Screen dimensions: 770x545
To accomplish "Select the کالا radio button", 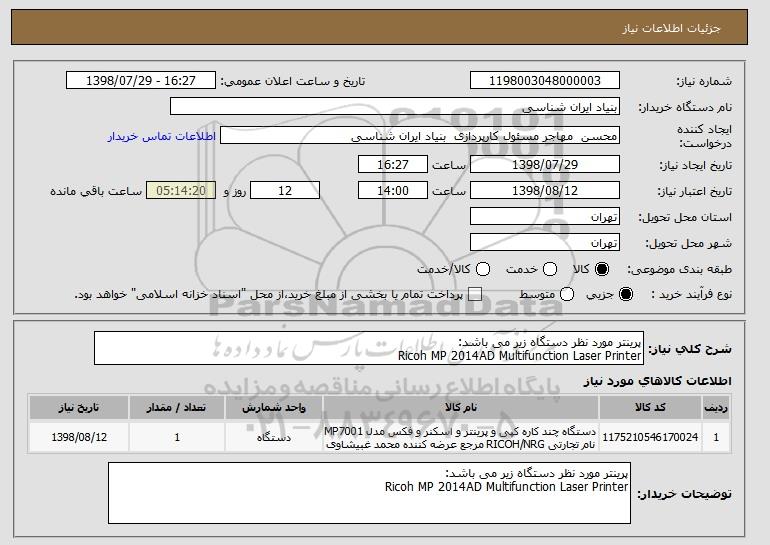I will click(x=602, y=269).
